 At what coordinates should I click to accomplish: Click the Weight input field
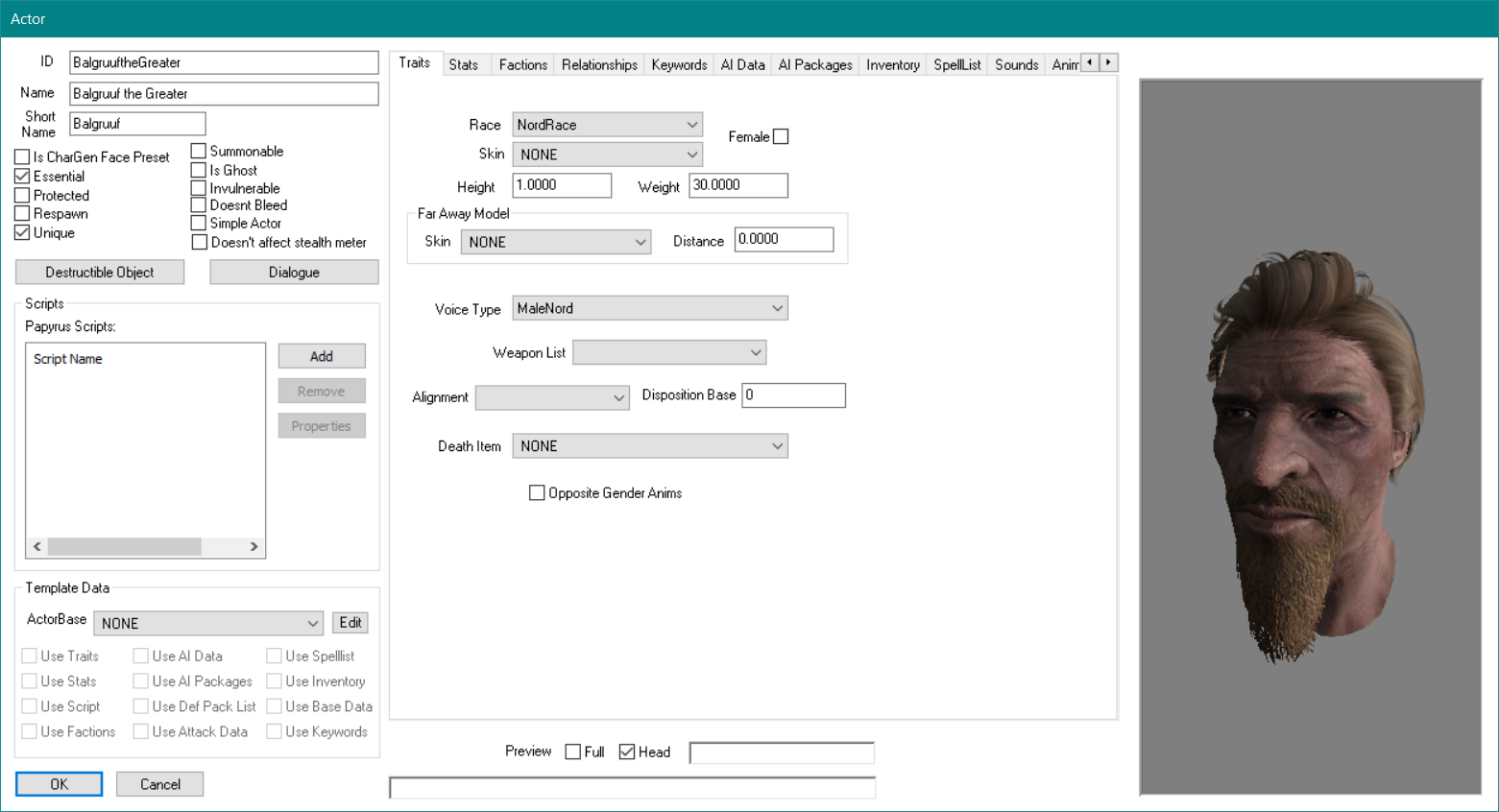[x=737, y=185]
